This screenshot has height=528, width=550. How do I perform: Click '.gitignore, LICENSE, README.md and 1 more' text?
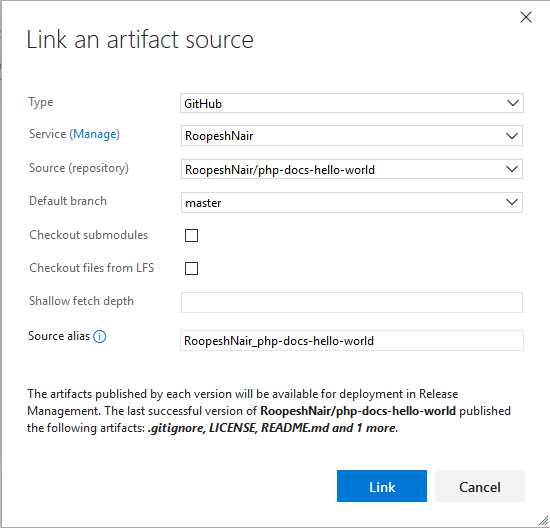[x=272, y=428]
